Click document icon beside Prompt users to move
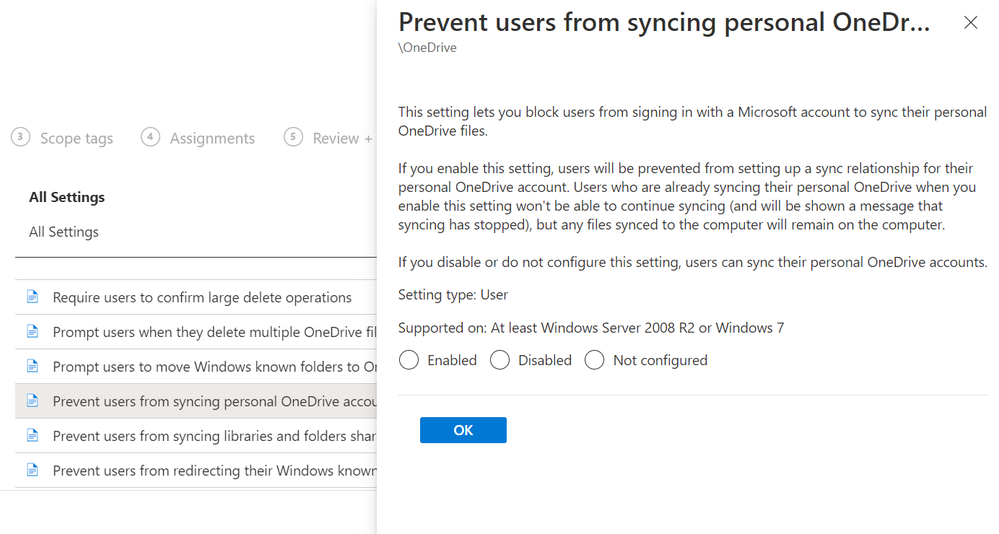The height and width of the screenshot is (534, 999). point(33,367)
